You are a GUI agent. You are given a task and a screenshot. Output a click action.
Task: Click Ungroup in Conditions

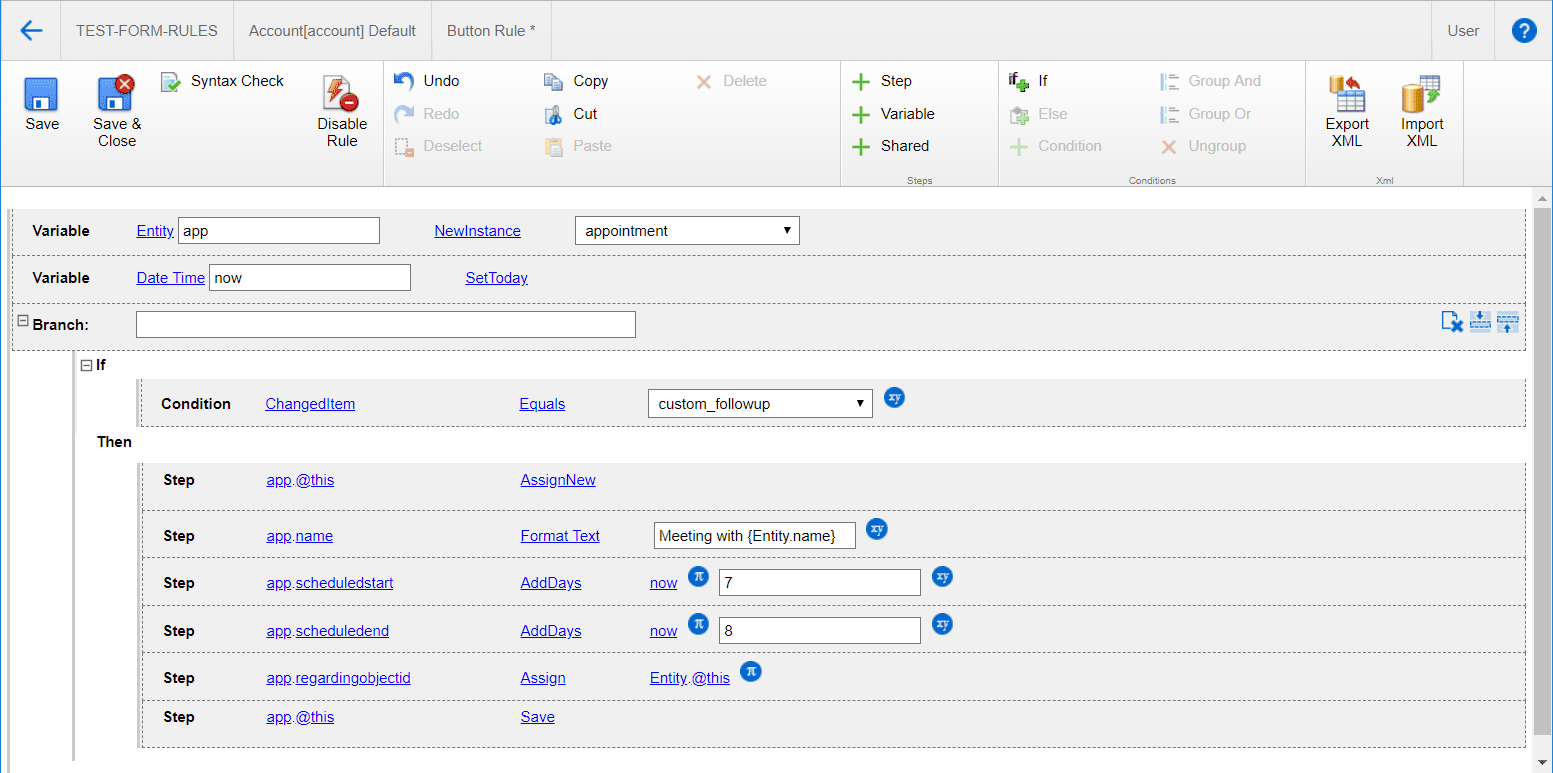click(1203, 146)
